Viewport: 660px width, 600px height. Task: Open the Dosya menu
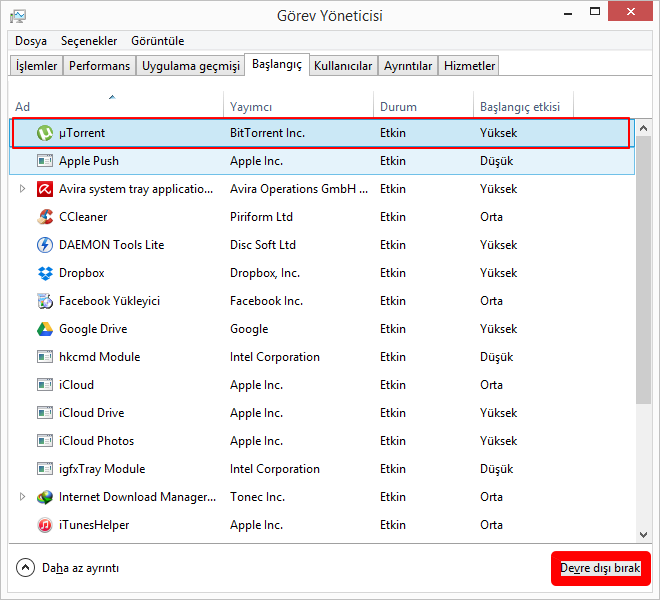pyautogui.click(x=31, y=41)
